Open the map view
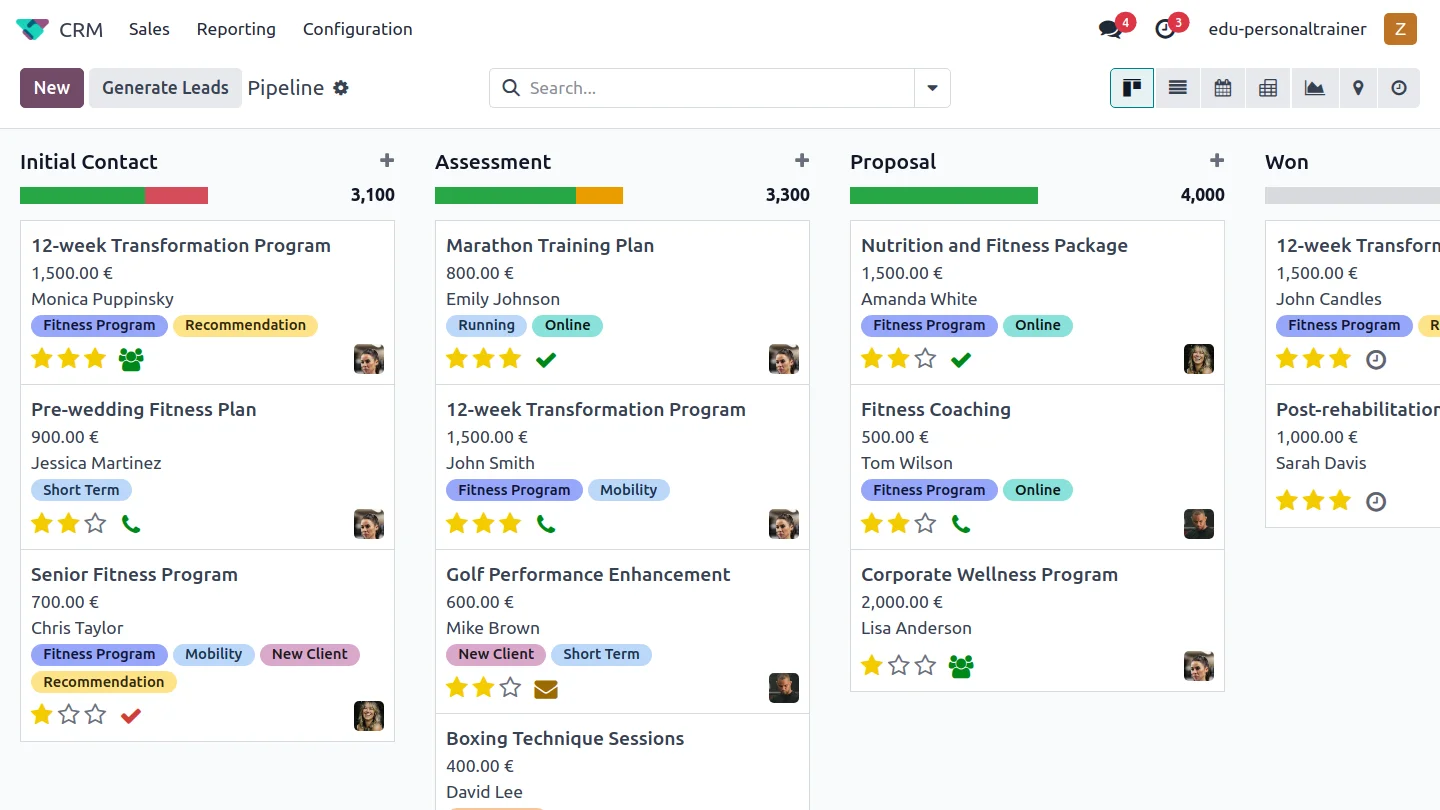1440x810 pixels. [1358, 88]
